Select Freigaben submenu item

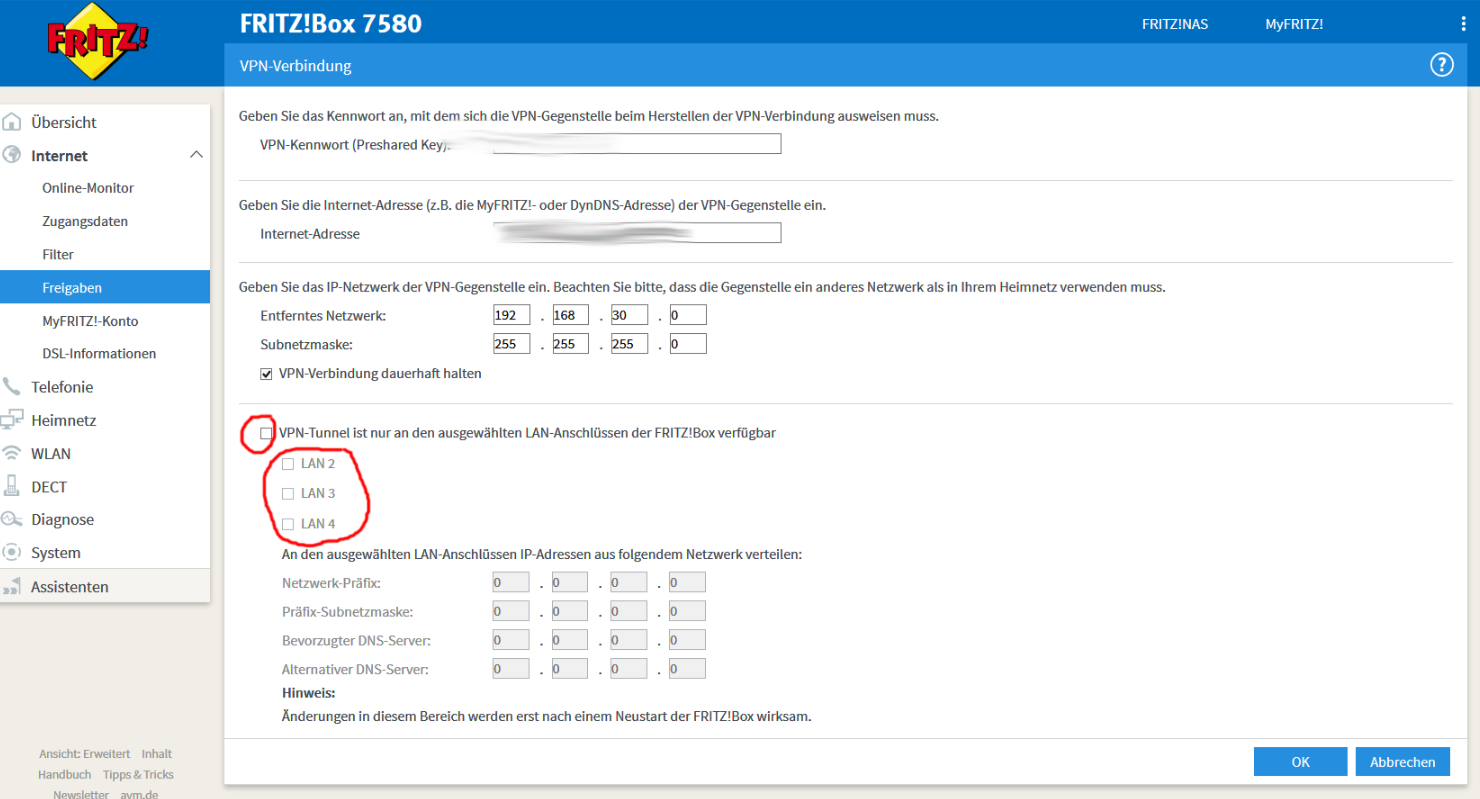pyautogui.click(x=105, y=287)
